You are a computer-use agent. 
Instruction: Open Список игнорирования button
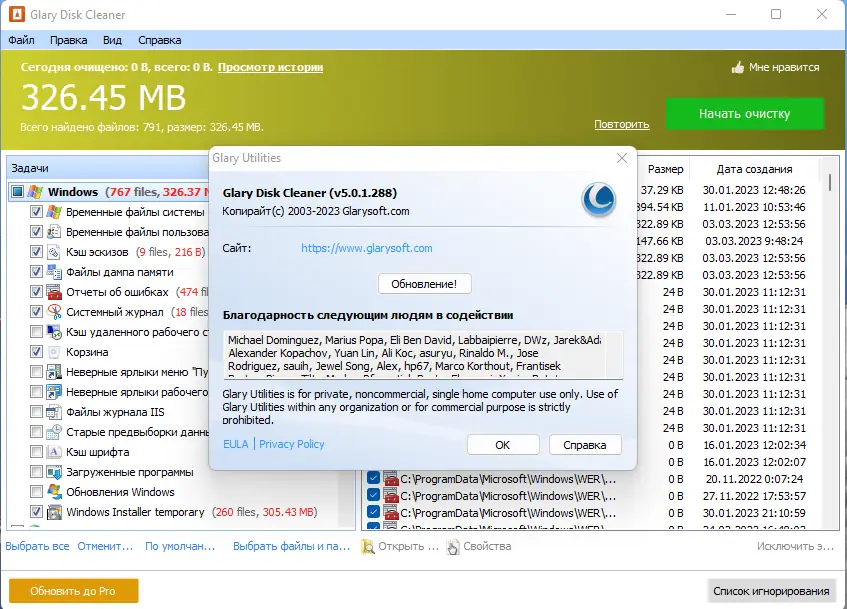[x=771, y=591]
